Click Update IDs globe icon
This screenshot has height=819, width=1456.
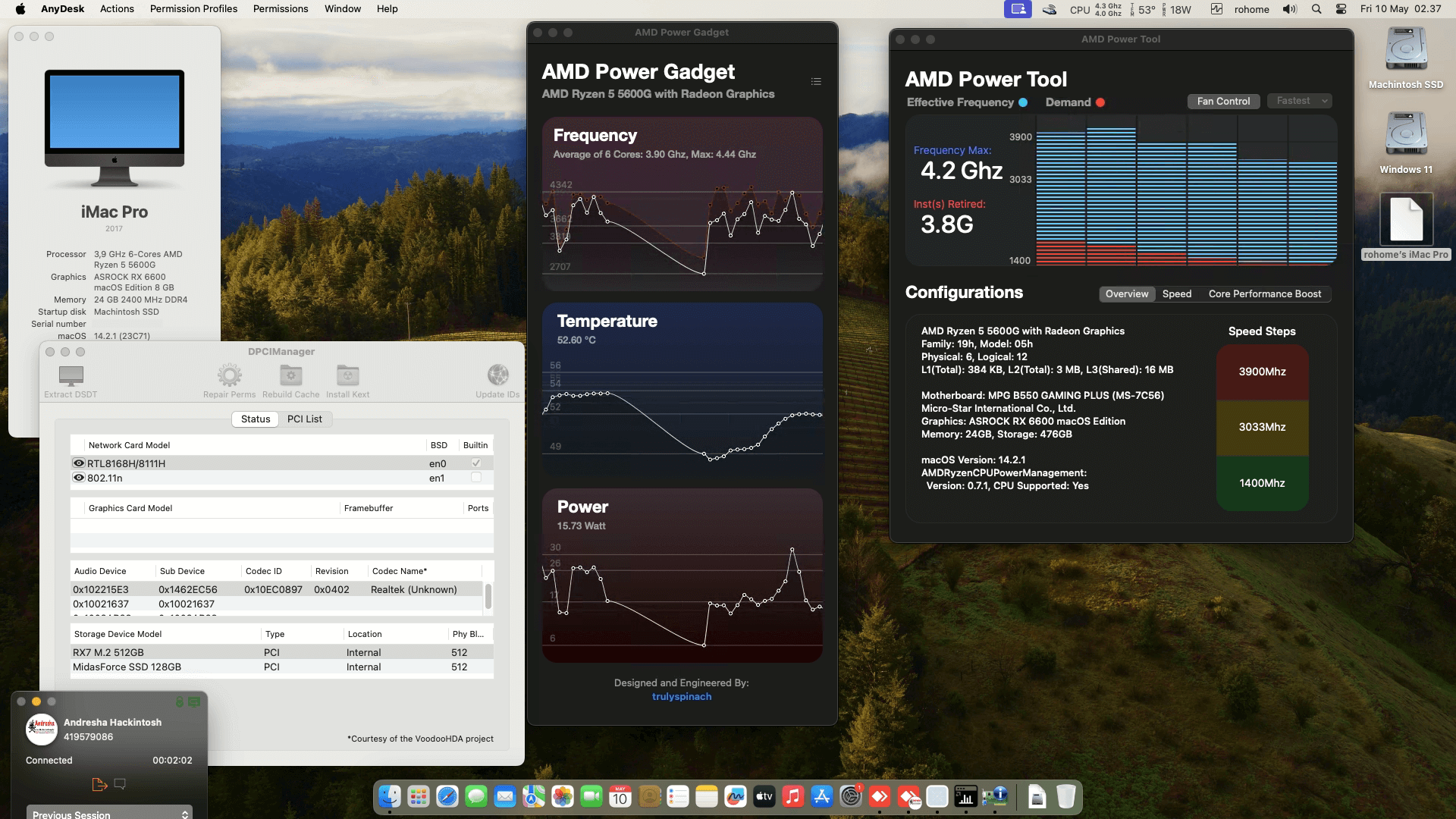(497, 375)
